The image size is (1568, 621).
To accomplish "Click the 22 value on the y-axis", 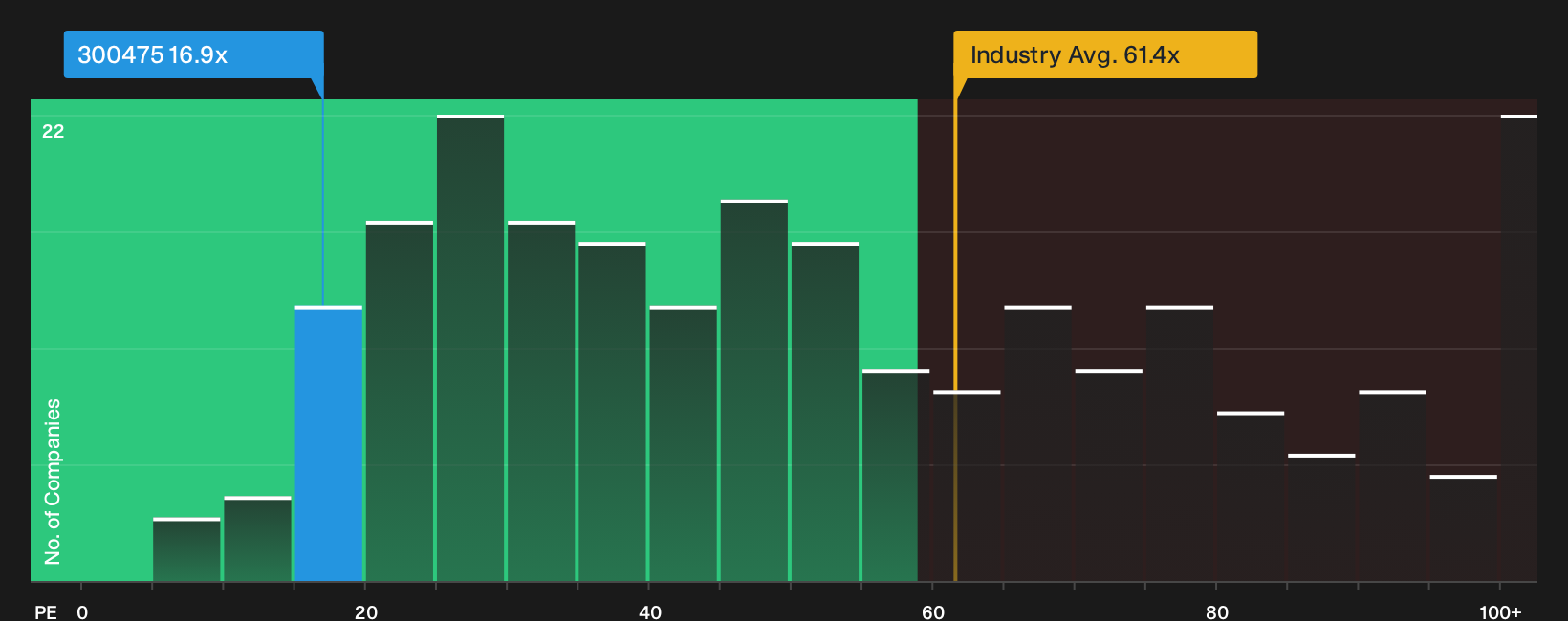I will click(x=54, y=131).
